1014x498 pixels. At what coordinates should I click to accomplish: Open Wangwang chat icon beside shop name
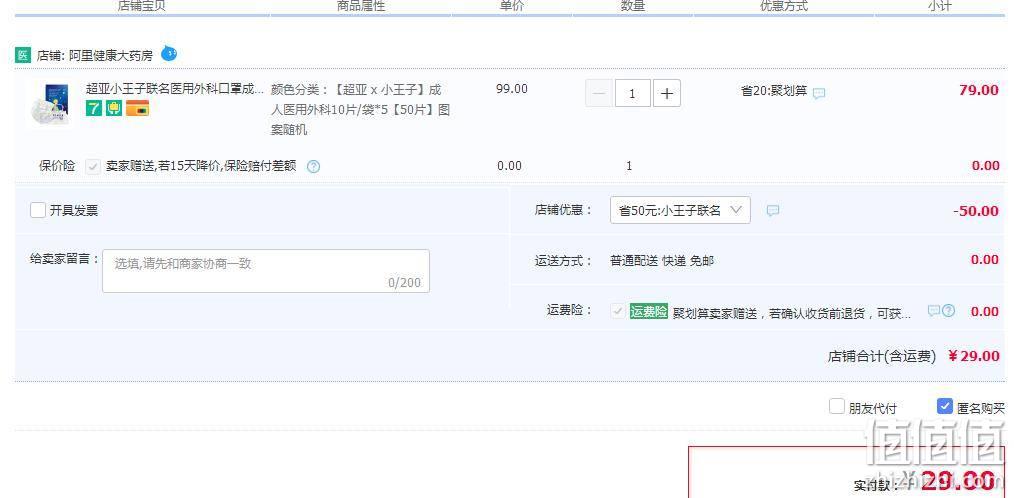169,53
